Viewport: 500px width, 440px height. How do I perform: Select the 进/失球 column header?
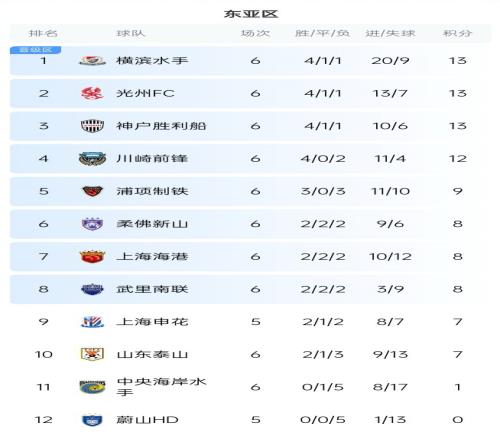click(390, 33)
